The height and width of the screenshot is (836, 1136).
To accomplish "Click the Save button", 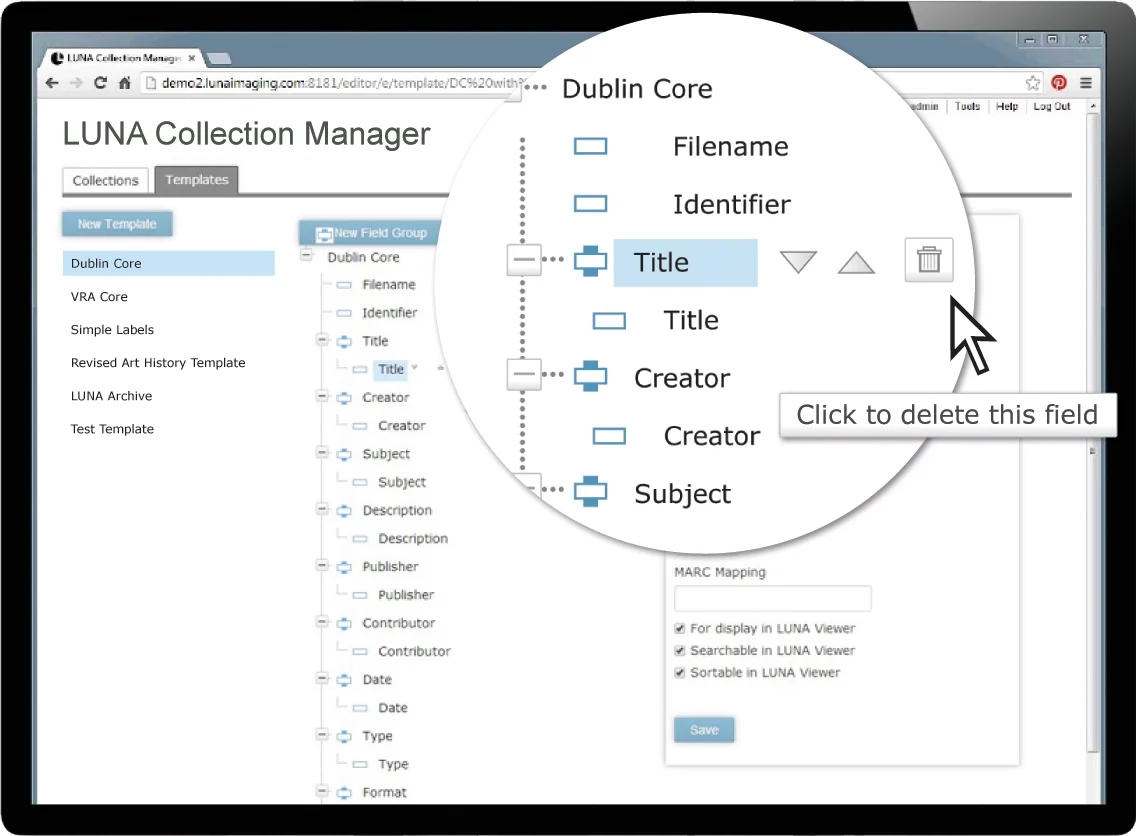I will [x=704, y=730].
